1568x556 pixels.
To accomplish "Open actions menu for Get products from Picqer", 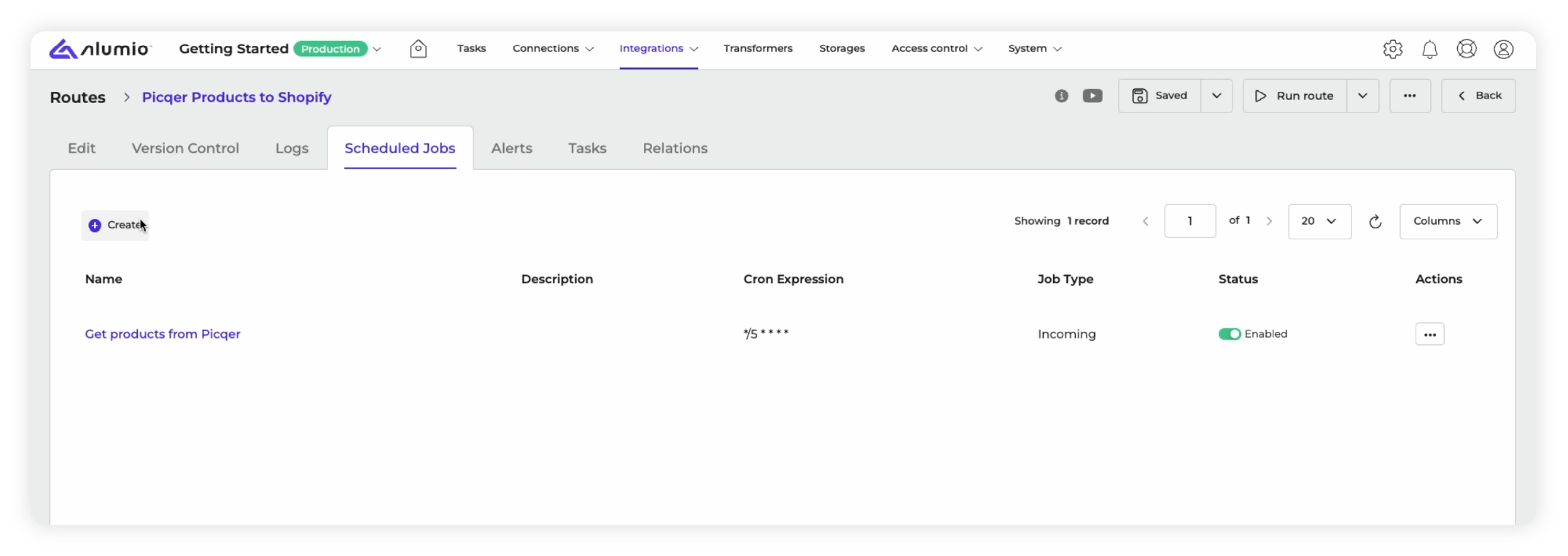I will [1429, 334].
